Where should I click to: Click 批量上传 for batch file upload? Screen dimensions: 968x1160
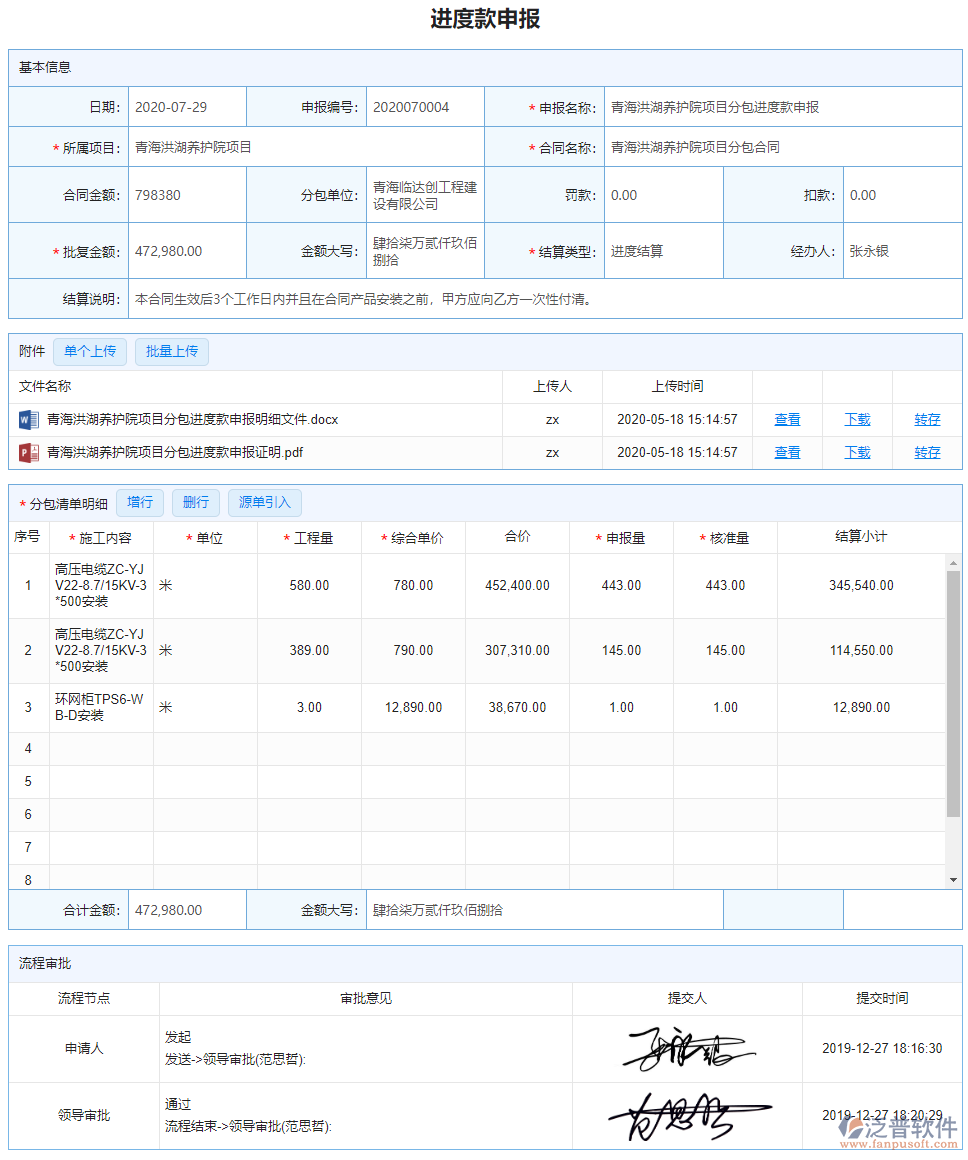(171, 351)
